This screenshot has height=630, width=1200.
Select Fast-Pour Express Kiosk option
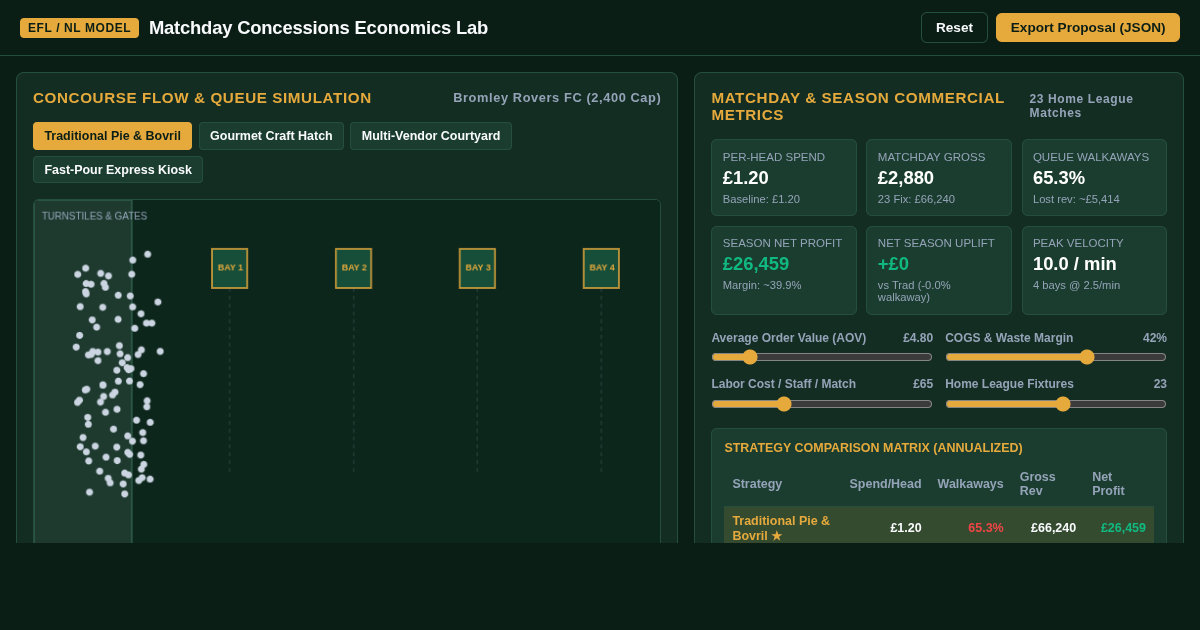[x=118, y=170]
